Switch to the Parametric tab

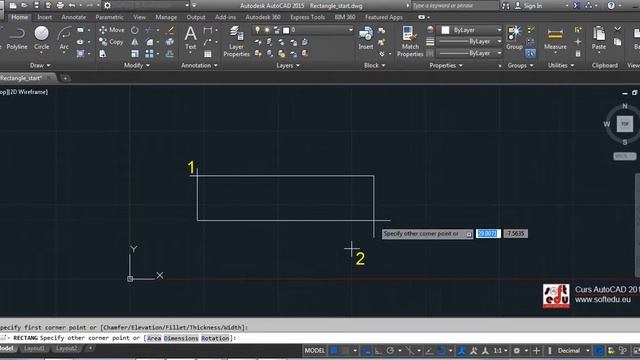pos(109,17)
